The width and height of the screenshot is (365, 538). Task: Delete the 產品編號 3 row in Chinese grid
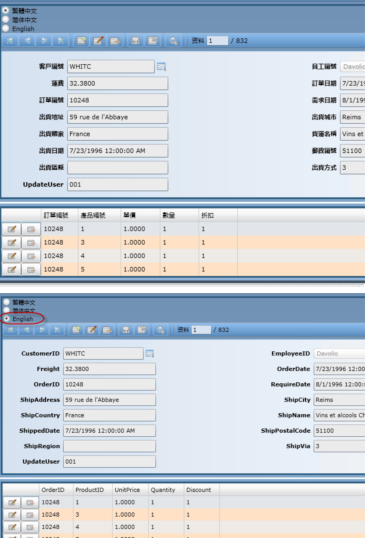(x=31, y=243)
